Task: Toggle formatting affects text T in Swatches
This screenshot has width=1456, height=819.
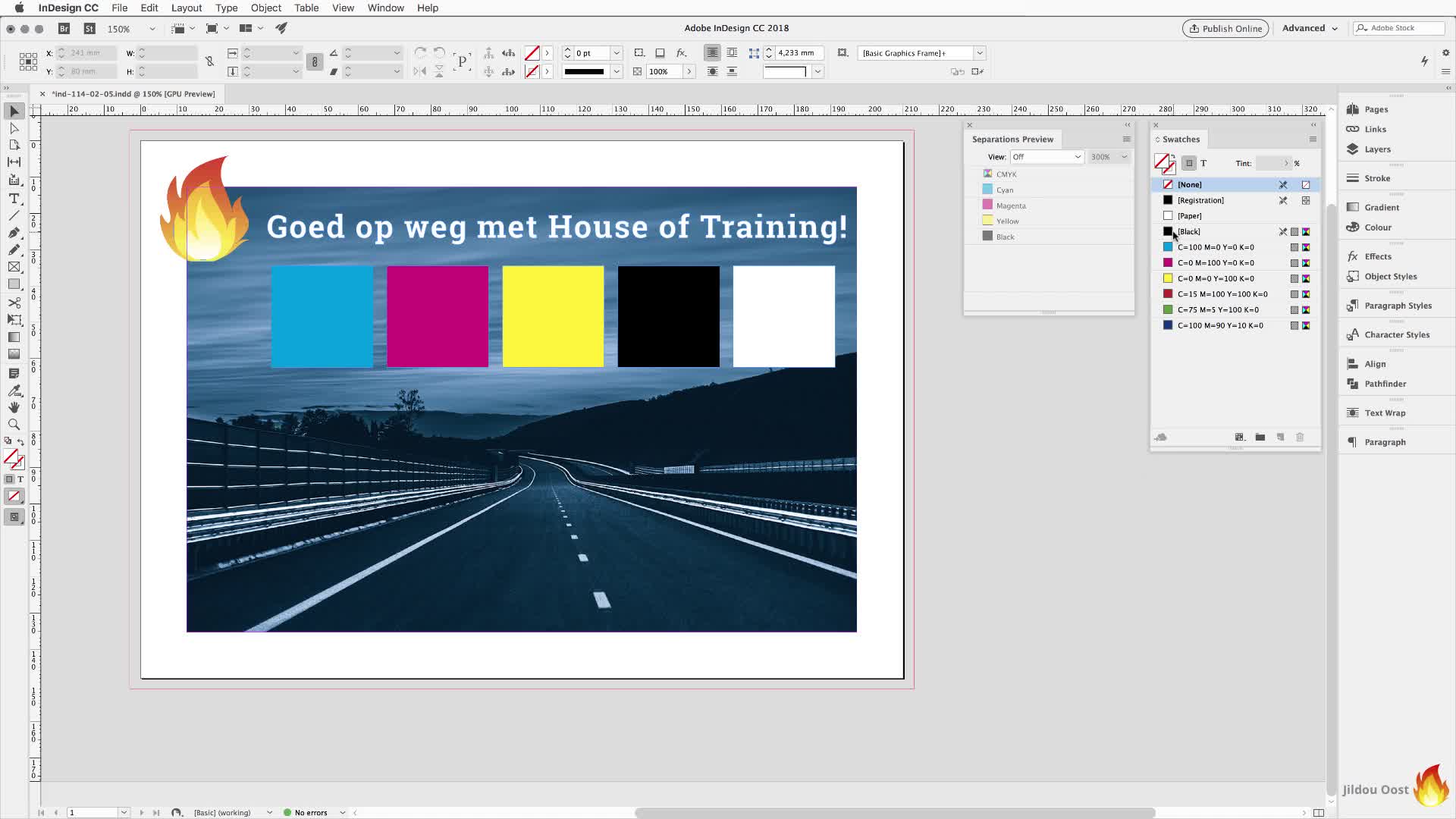Action: tap(1203, 163)
